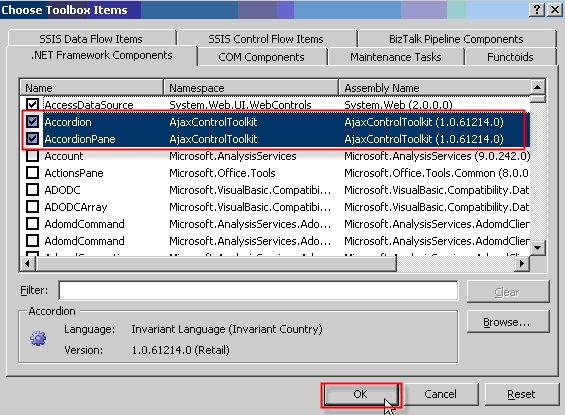This screenshot has height=415, width=565.
Task: Select the ActionsPane row name
Action: coord(74,173)
